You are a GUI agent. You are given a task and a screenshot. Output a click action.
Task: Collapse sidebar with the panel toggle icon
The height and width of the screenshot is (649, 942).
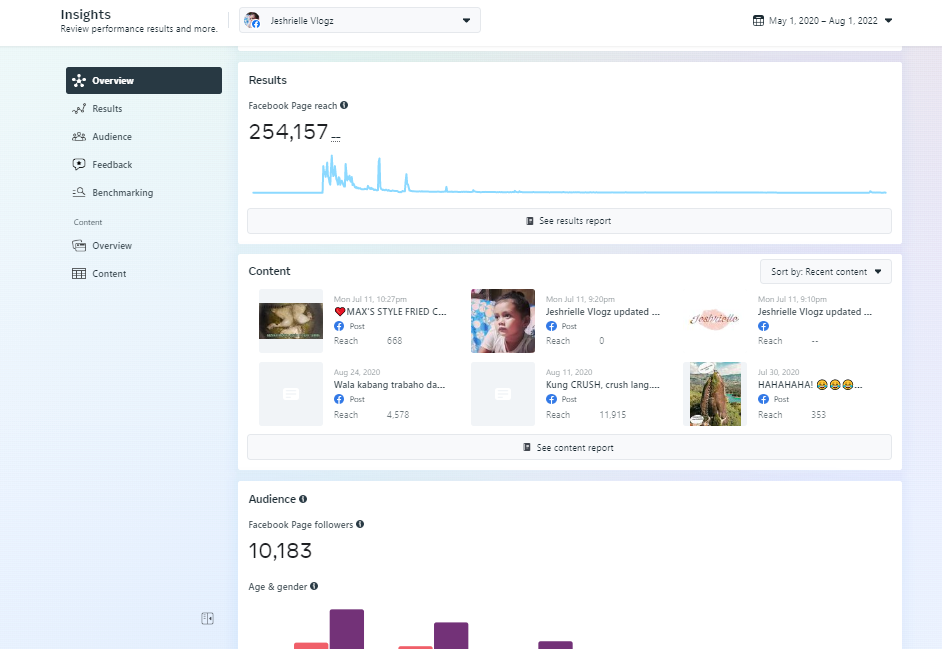[x=207, y=618]
